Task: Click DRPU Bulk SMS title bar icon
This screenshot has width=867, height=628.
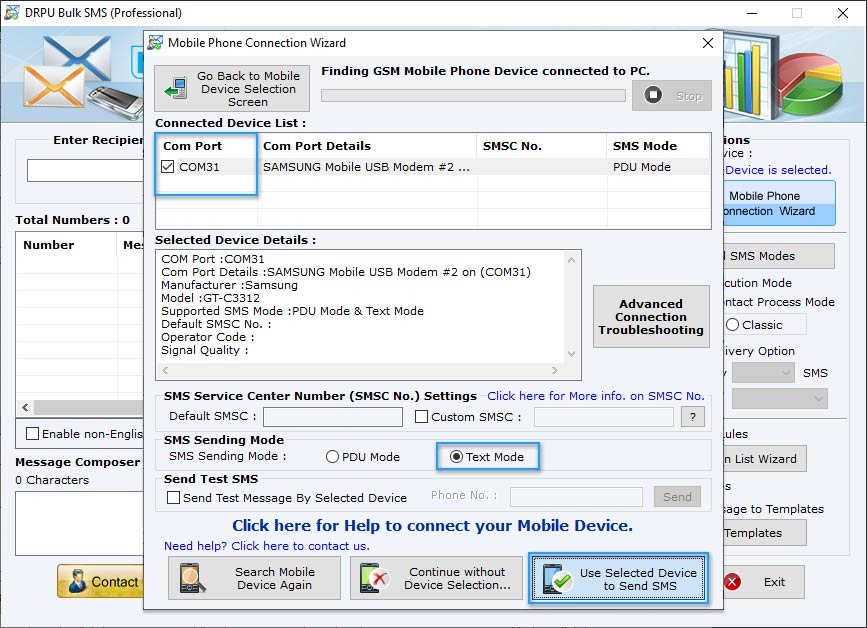Action: 12,12
